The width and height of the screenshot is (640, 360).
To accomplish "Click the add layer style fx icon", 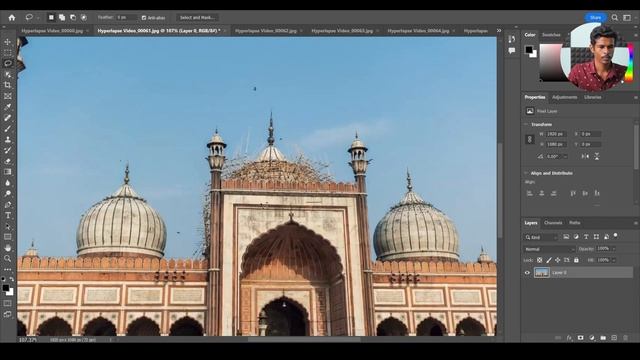I will point(569,338).
